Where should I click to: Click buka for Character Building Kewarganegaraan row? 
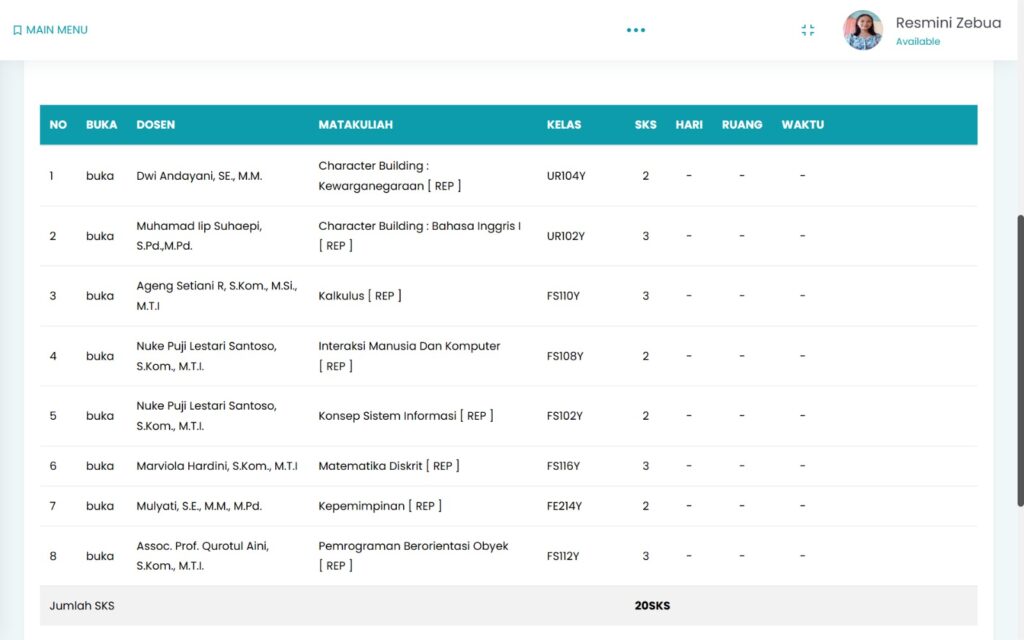pos(100,176)
